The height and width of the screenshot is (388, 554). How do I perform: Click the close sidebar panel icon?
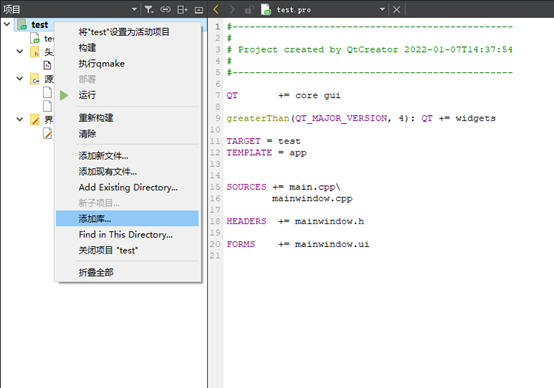point(199,10)
